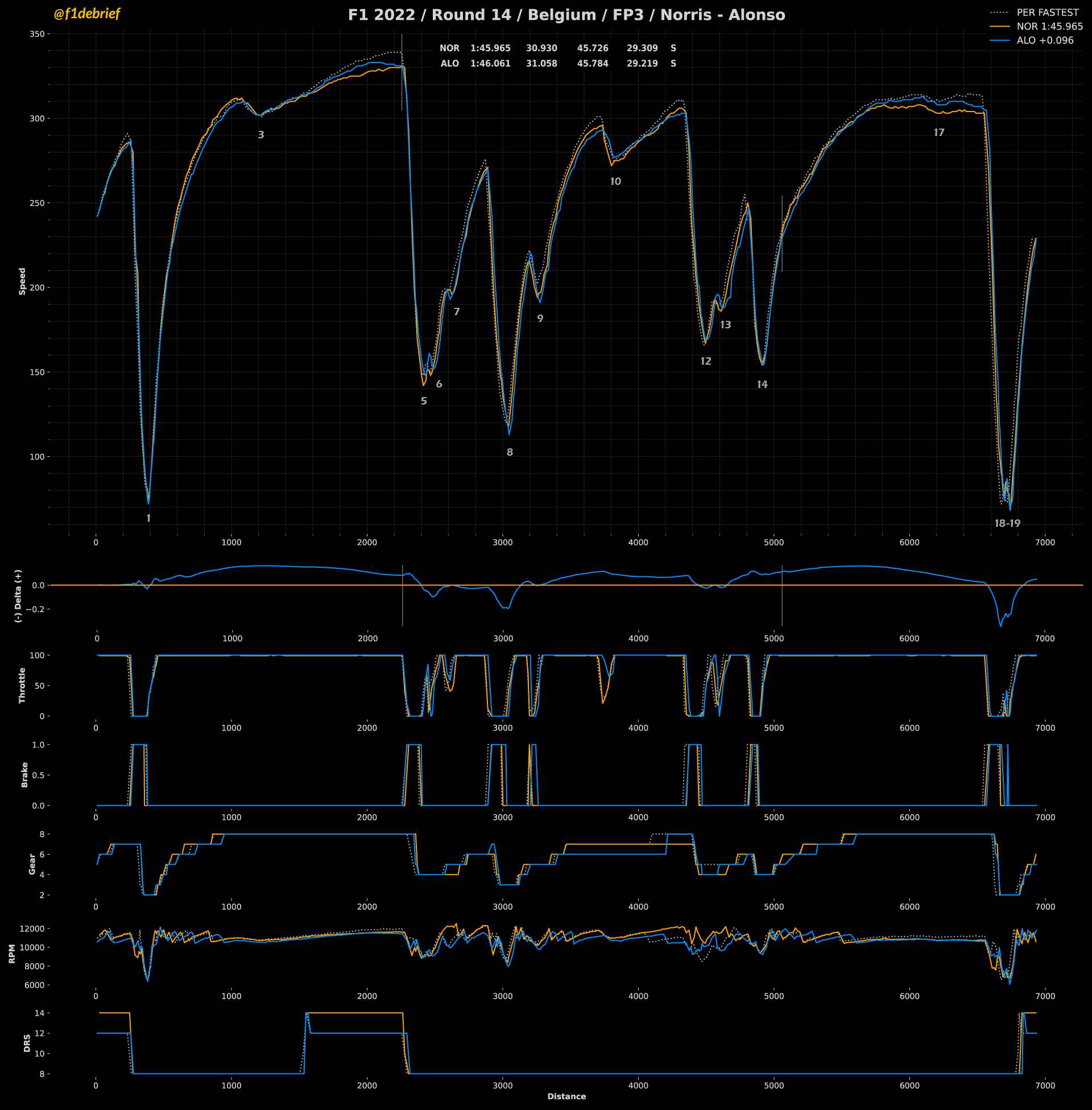Click the DRS axis label

coord(27,1043)
